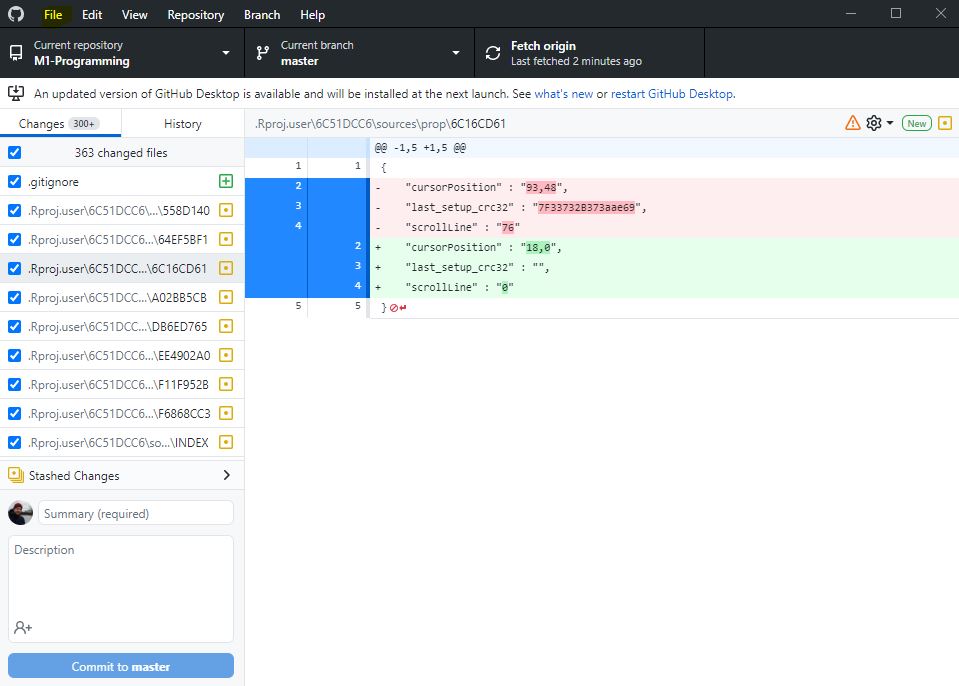Open the Current branch dropdown
Screen dimensions: 959x686
tap(358, 53)
